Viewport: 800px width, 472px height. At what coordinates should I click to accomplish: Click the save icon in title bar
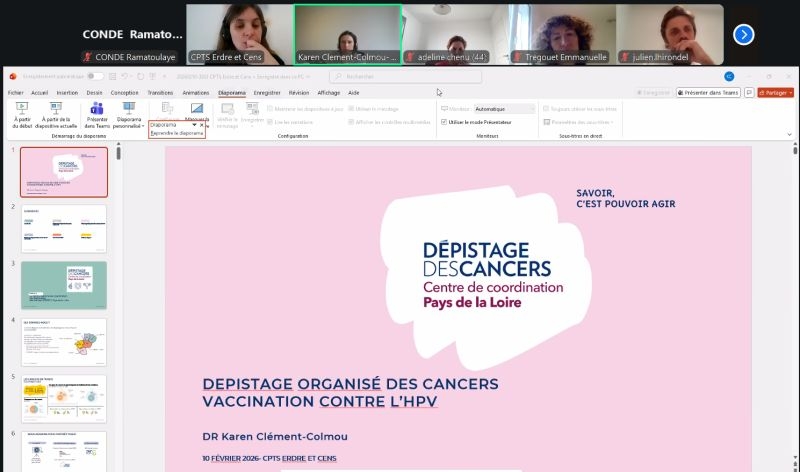tap(112, 77)
